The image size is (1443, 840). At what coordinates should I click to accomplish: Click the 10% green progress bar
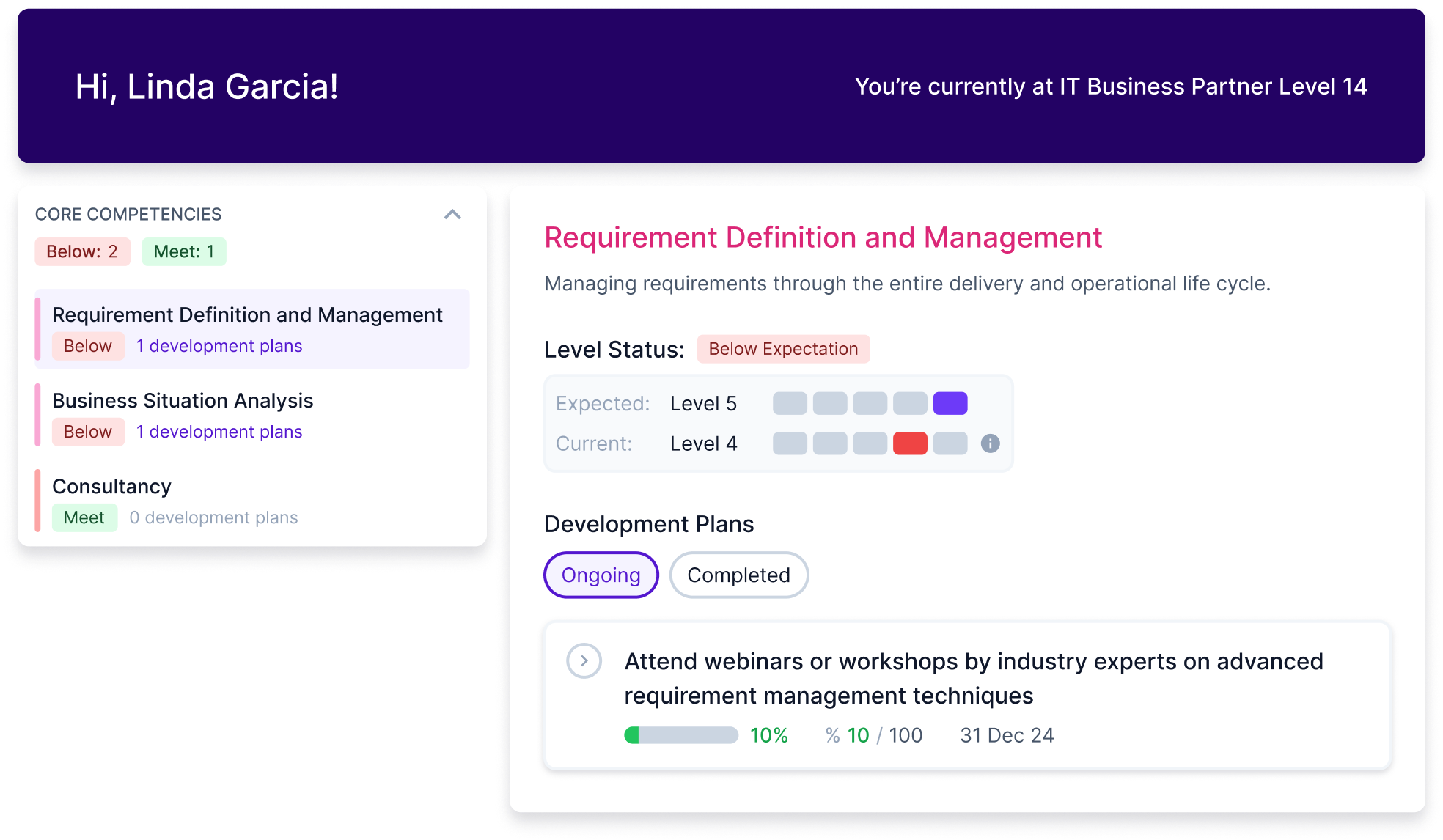[x=680, y=735]
